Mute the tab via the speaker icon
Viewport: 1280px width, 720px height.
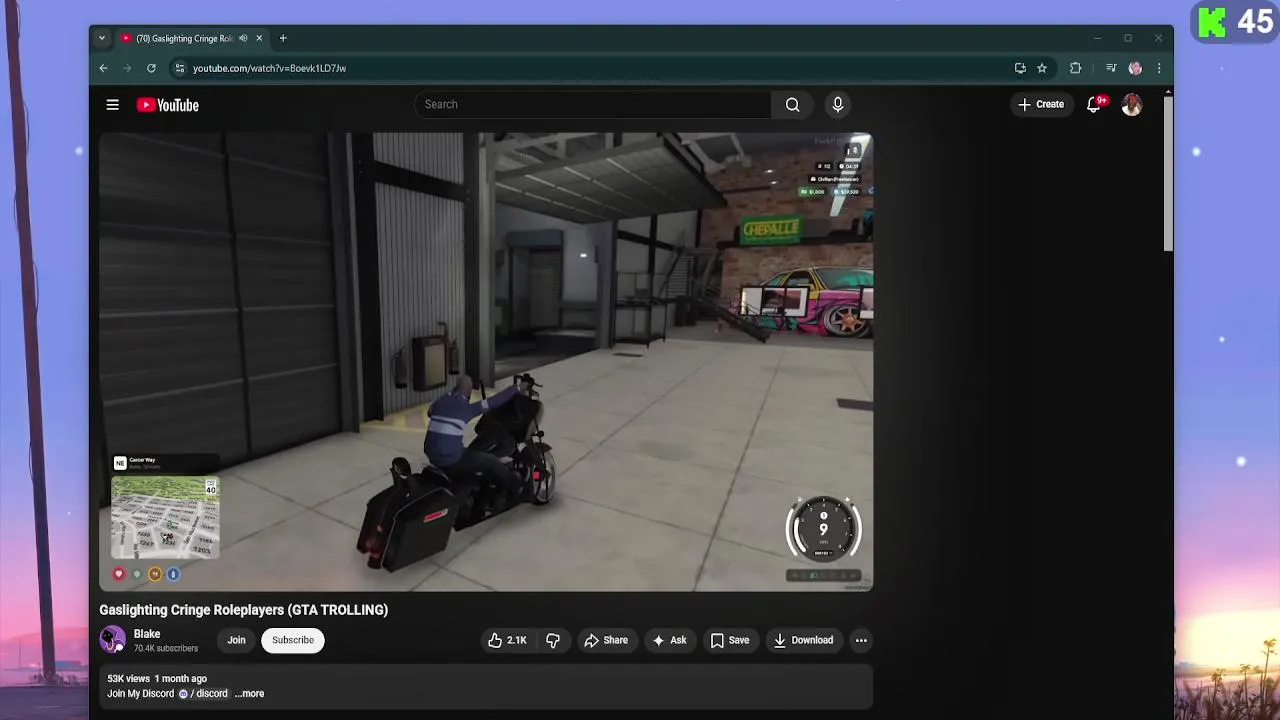coord(243,38)
